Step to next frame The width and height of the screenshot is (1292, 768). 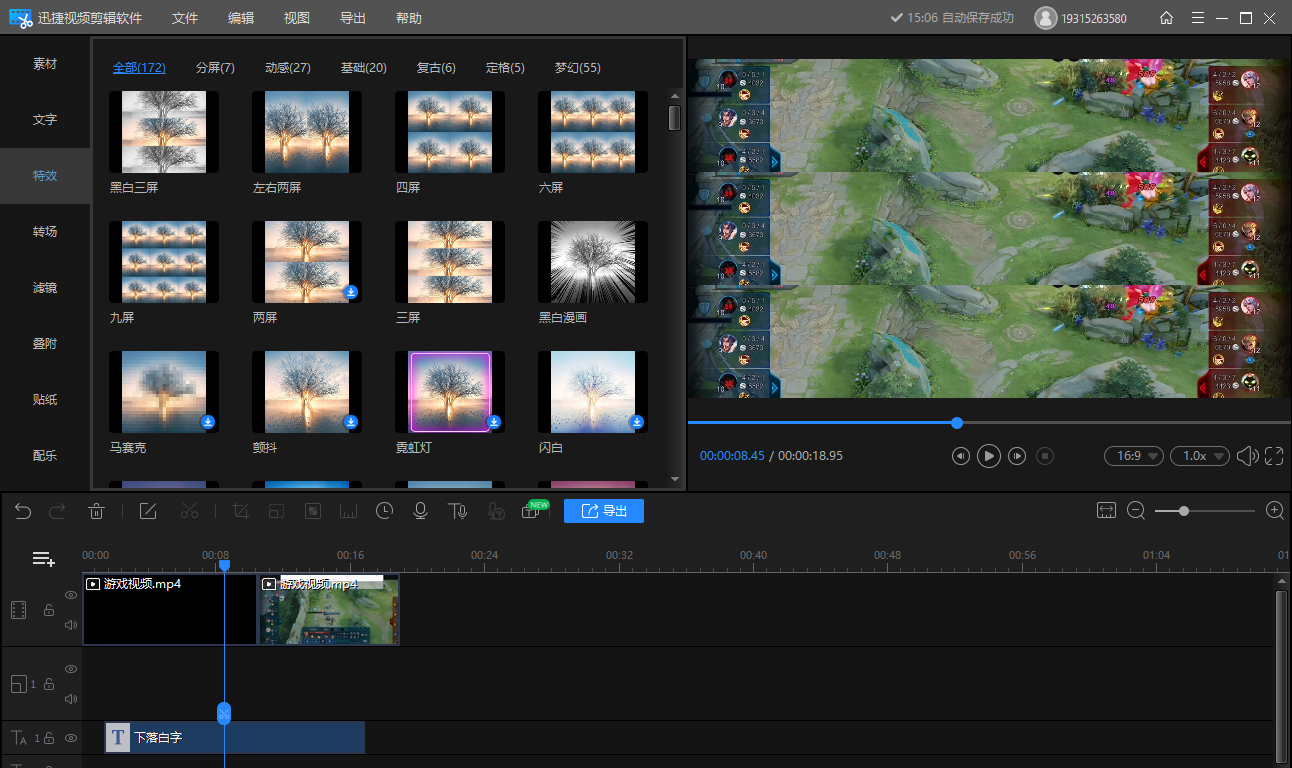tap(1017, 456)
